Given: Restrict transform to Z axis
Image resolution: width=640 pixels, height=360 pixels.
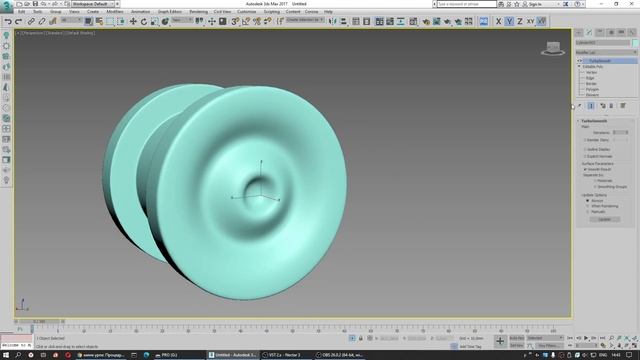Looking at the screenshot, I should pyautogui.click(x=520, y=21).
